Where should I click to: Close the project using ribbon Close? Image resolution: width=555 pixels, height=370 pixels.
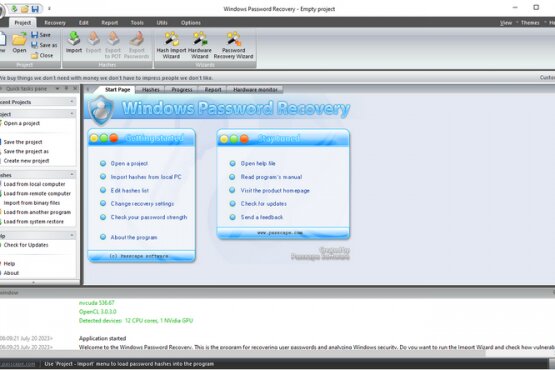coord(42,55)
